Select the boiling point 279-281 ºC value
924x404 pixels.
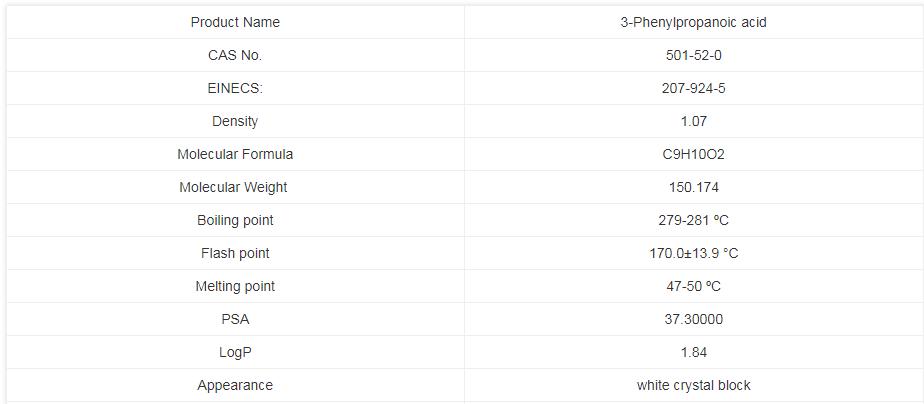coord(693,220)
